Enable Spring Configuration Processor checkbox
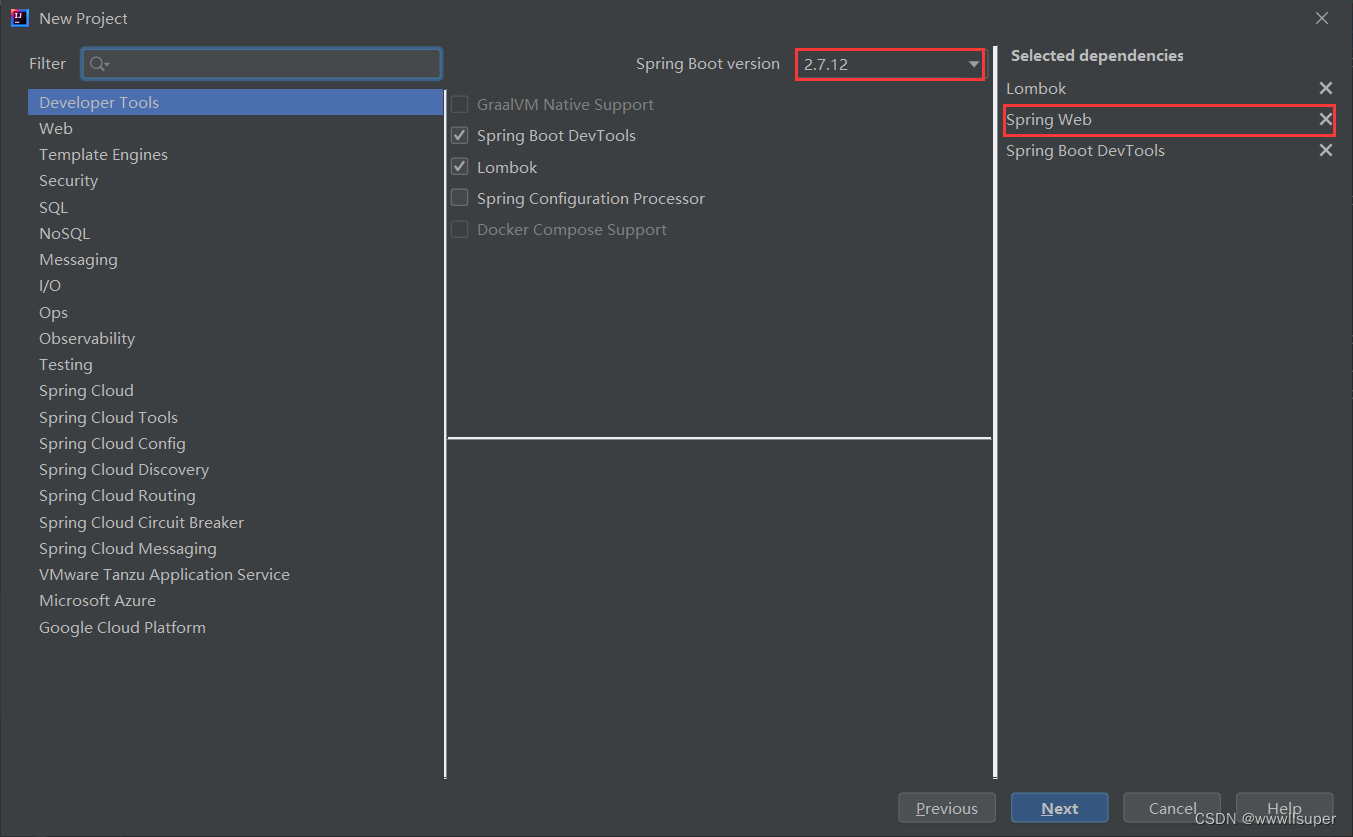 point(460,198)
